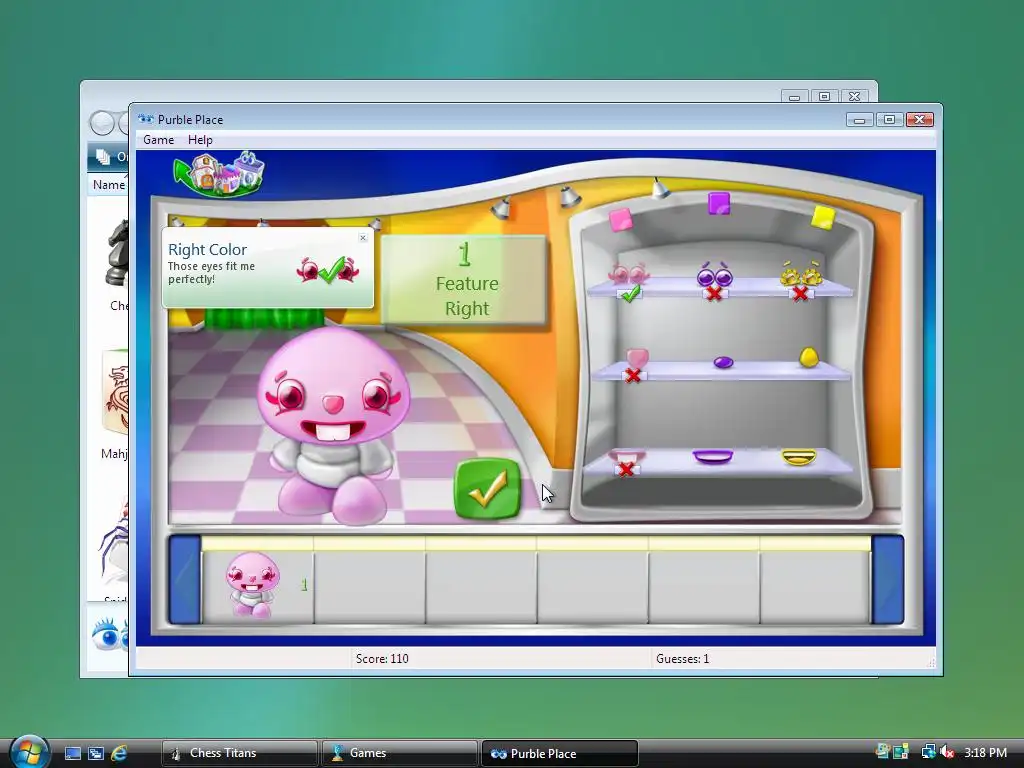Click the village home icon with green arrow
1024x768 pixels.
(x=219, y=174)
